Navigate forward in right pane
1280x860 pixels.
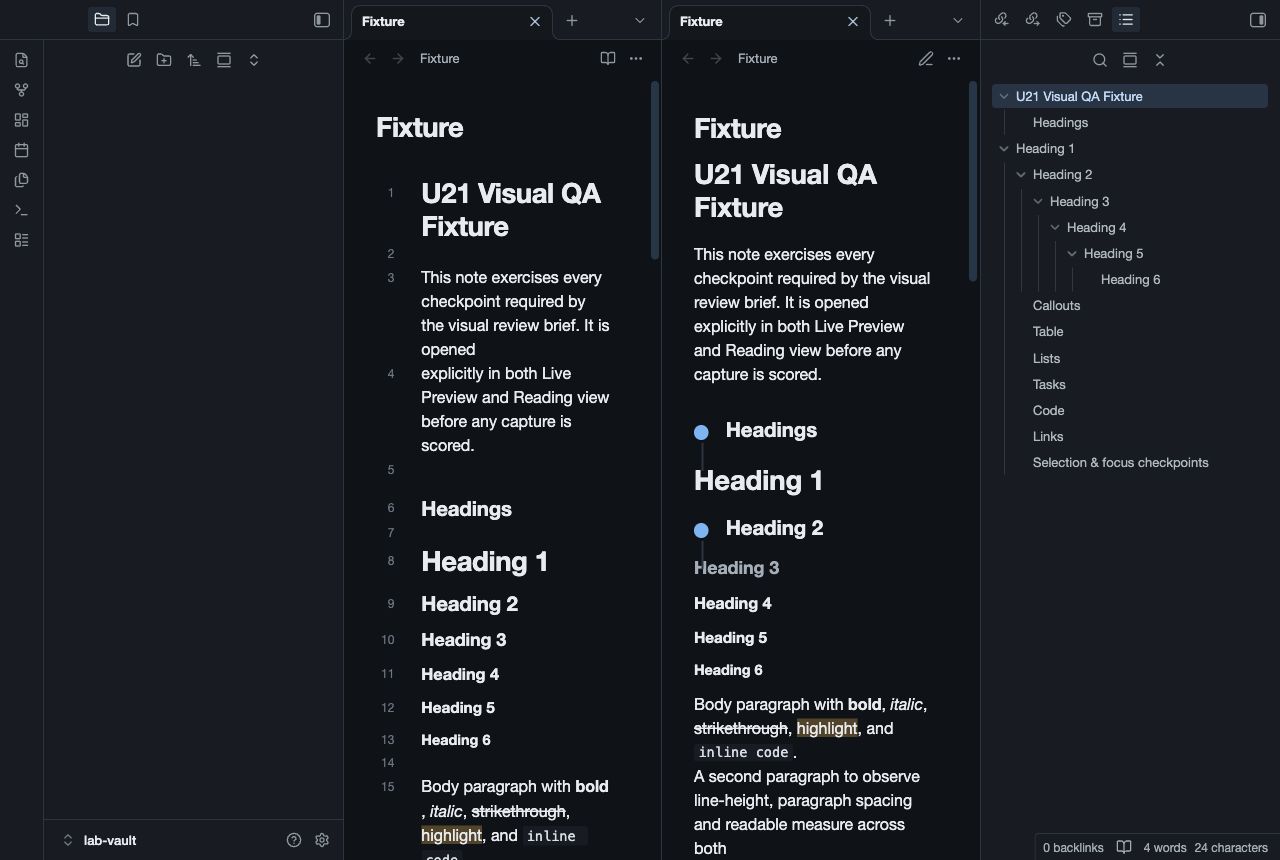click(x=716, y=59)
